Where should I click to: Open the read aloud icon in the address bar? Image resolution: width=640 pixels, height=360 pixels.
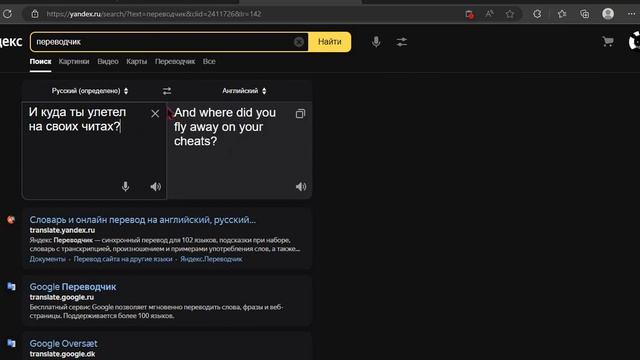point(489,14)
